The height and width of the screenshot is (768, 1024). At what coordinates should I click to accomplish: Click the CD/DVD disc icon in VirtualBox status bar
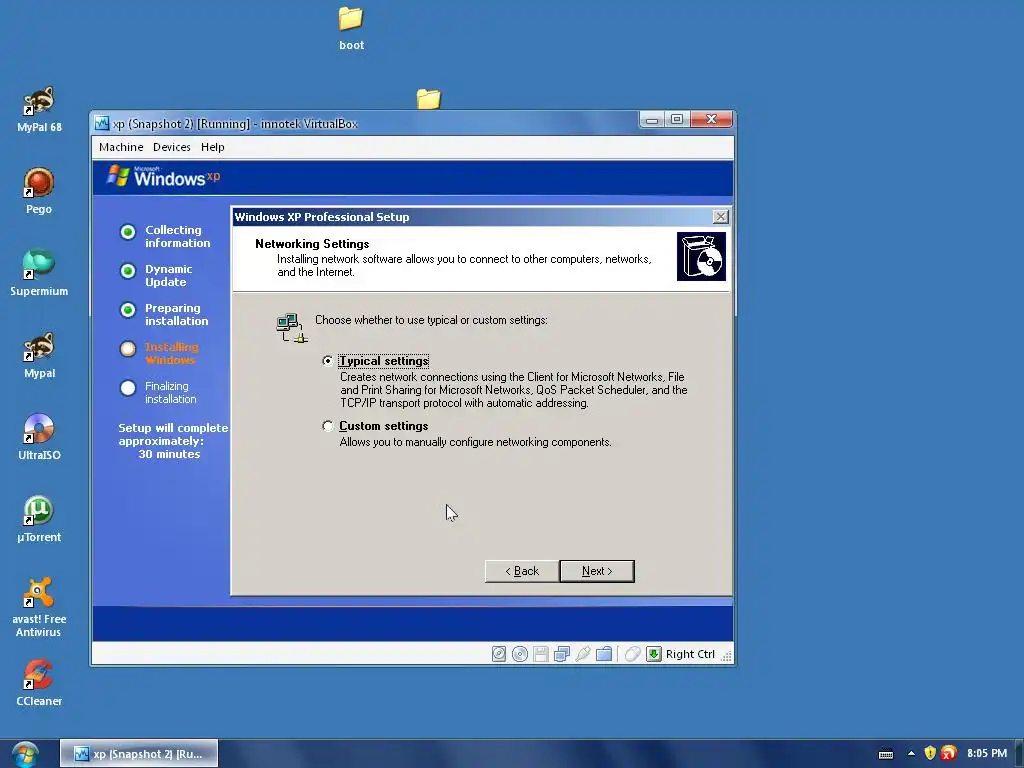coord(520,654)
